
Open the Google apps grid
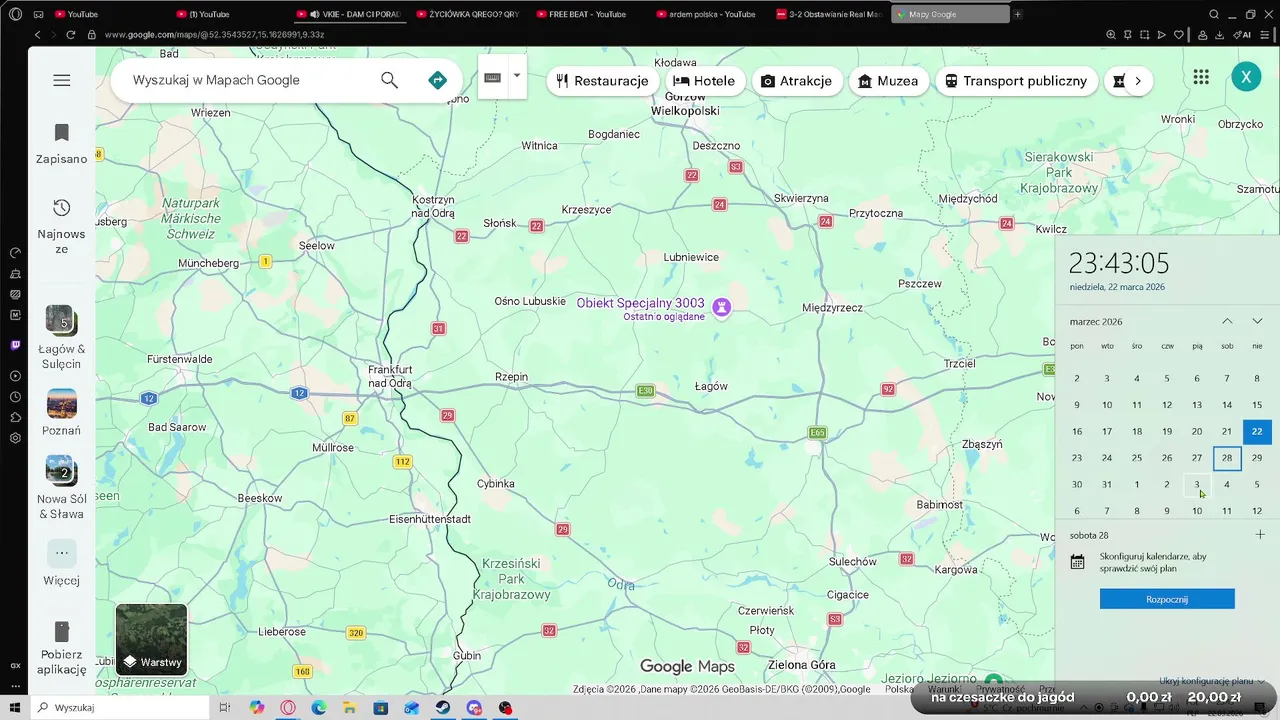[x=1201, y=77]
